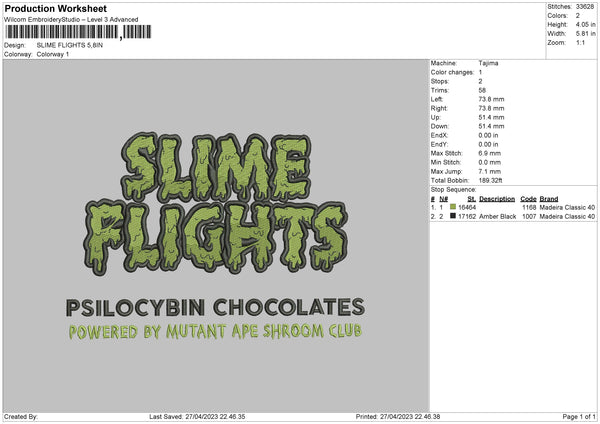
Task: Click the Height value 4.05 in
Action: point(585,24)
